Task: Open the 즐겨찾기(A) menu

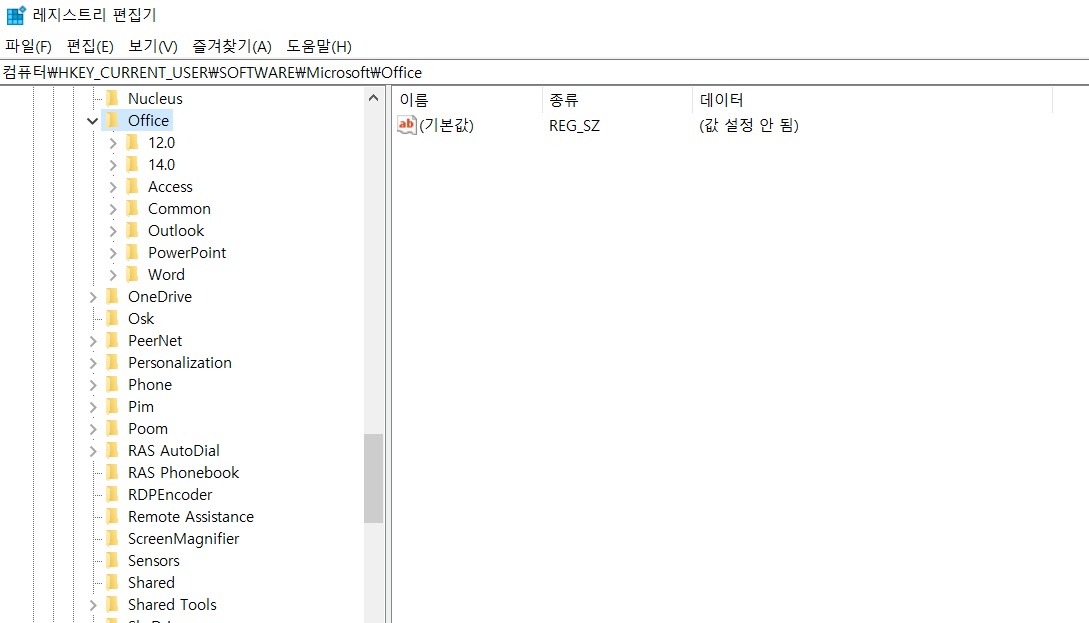Action: click(x=231, y=47)
